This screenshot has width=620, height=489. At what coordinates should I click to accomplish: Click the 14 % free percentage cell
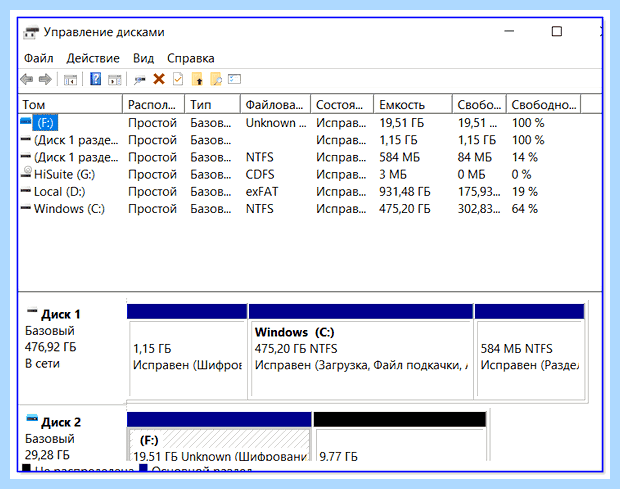tap(524, 157)
